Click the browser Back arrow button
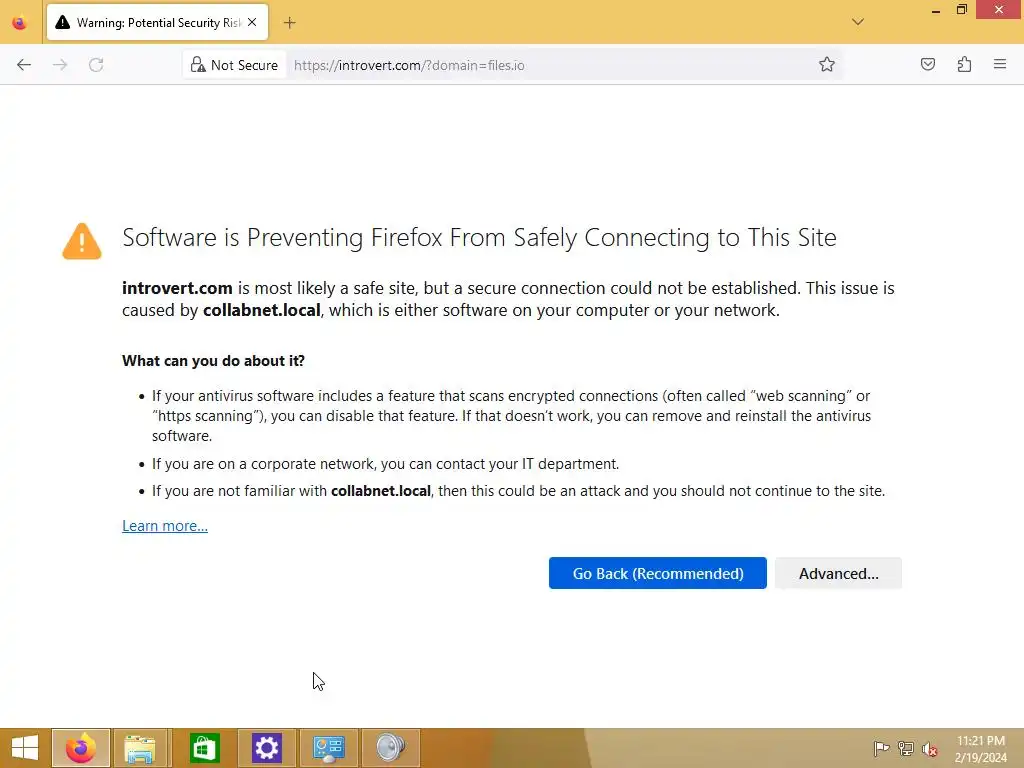1024x768 pixels. [24, 65]
